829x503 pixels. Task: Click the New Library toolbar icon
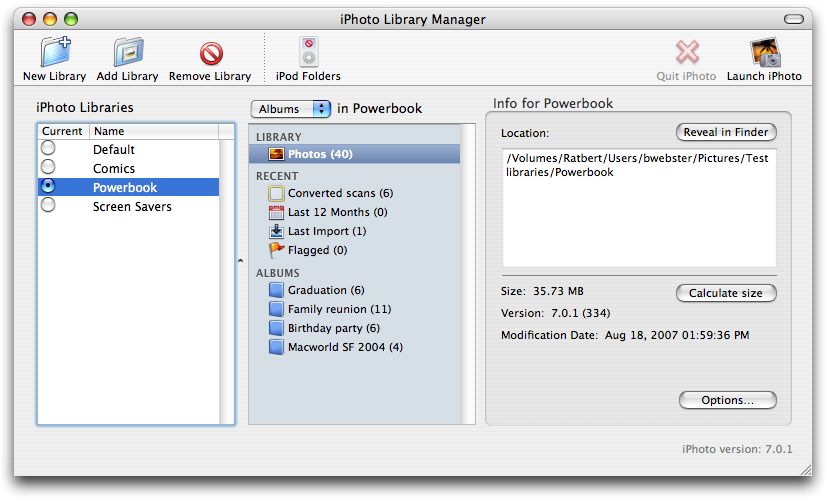point(54,52)
